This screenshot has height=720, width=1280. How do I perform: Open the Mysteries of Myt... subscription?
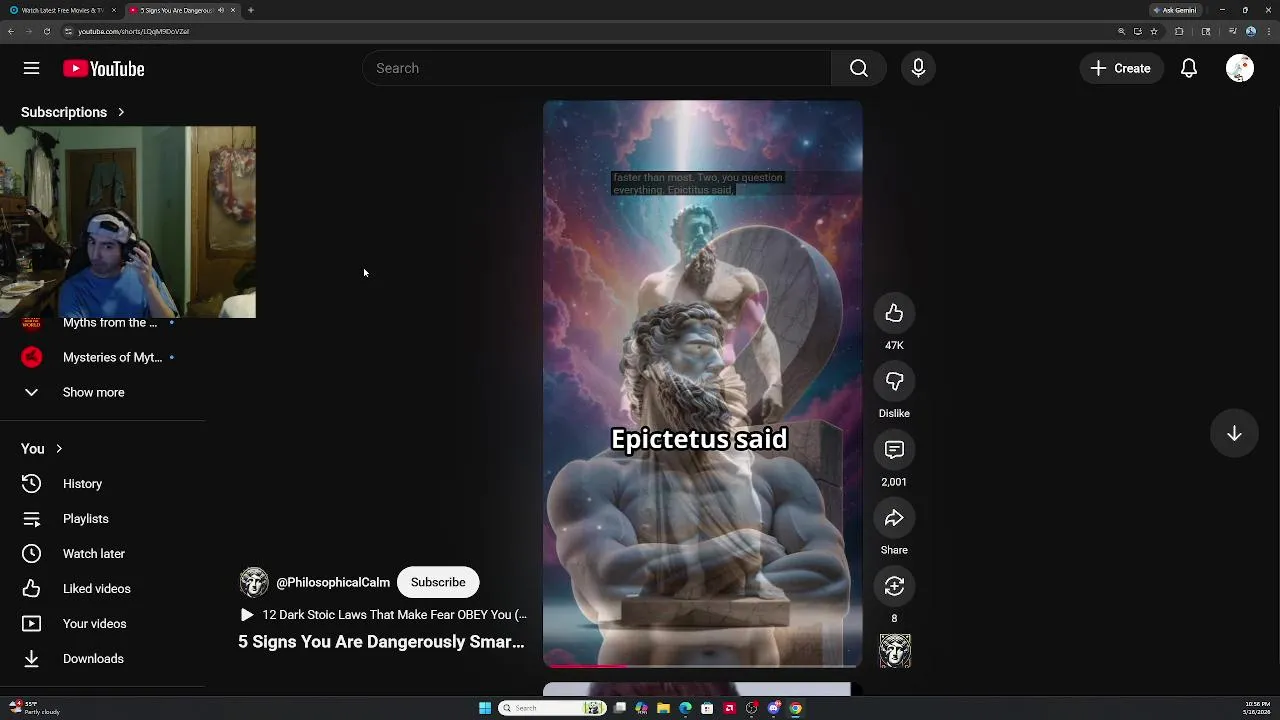(x=102, y=357)
